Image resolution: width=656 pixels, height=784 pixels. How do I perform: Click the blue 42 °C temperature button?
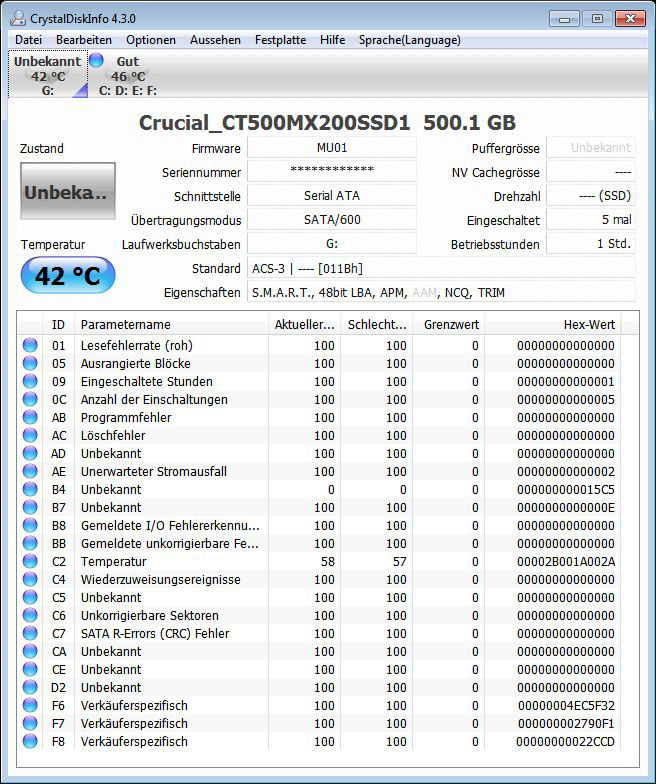(68, 275)
